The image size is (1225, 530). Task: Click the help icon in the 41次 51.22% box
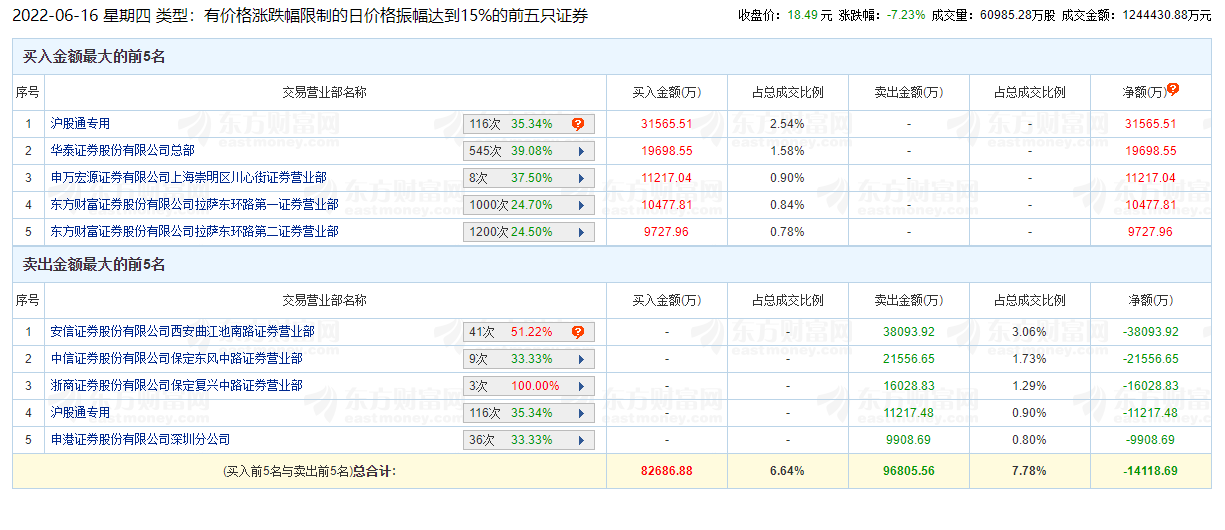pyautogui.click(x=578, y=332)
